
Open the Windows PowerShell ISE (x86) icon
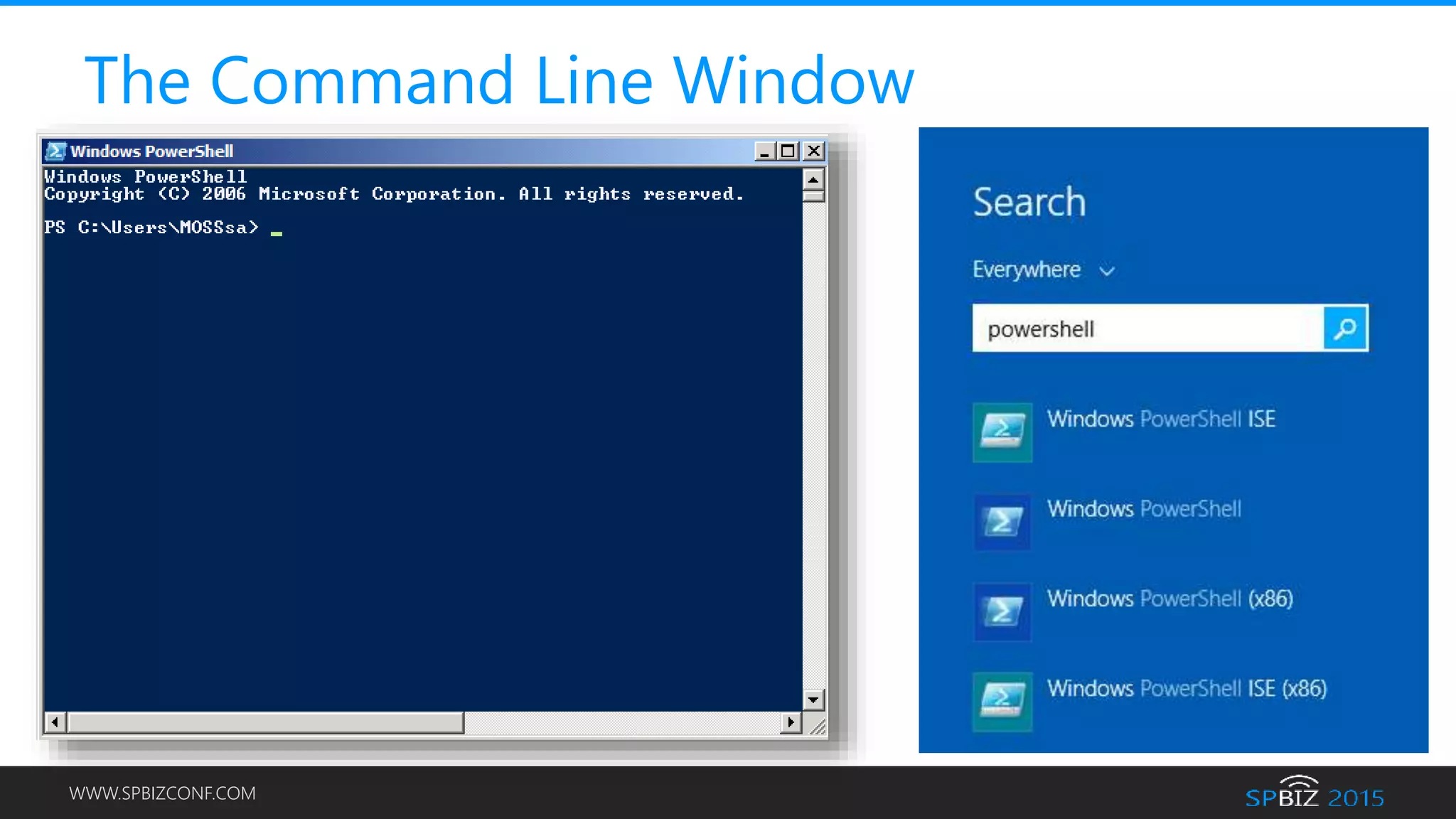pyautogui.click(x=1002, y=702)
